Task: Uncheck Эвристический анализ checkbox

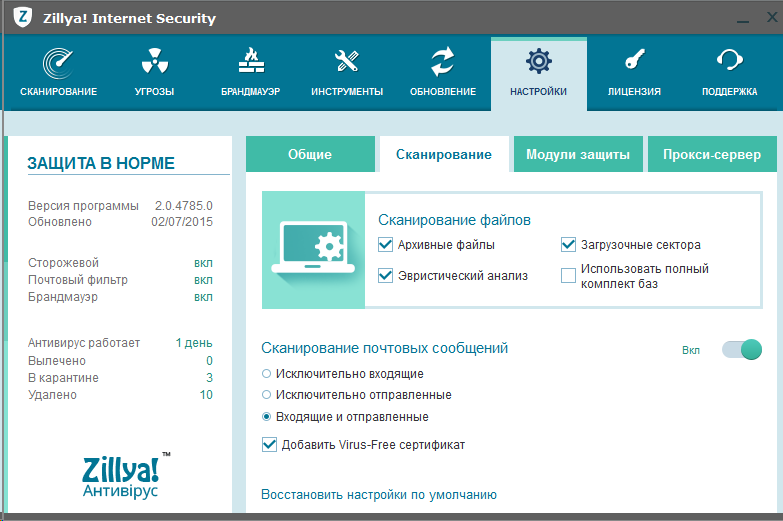Action: [385, 276]
